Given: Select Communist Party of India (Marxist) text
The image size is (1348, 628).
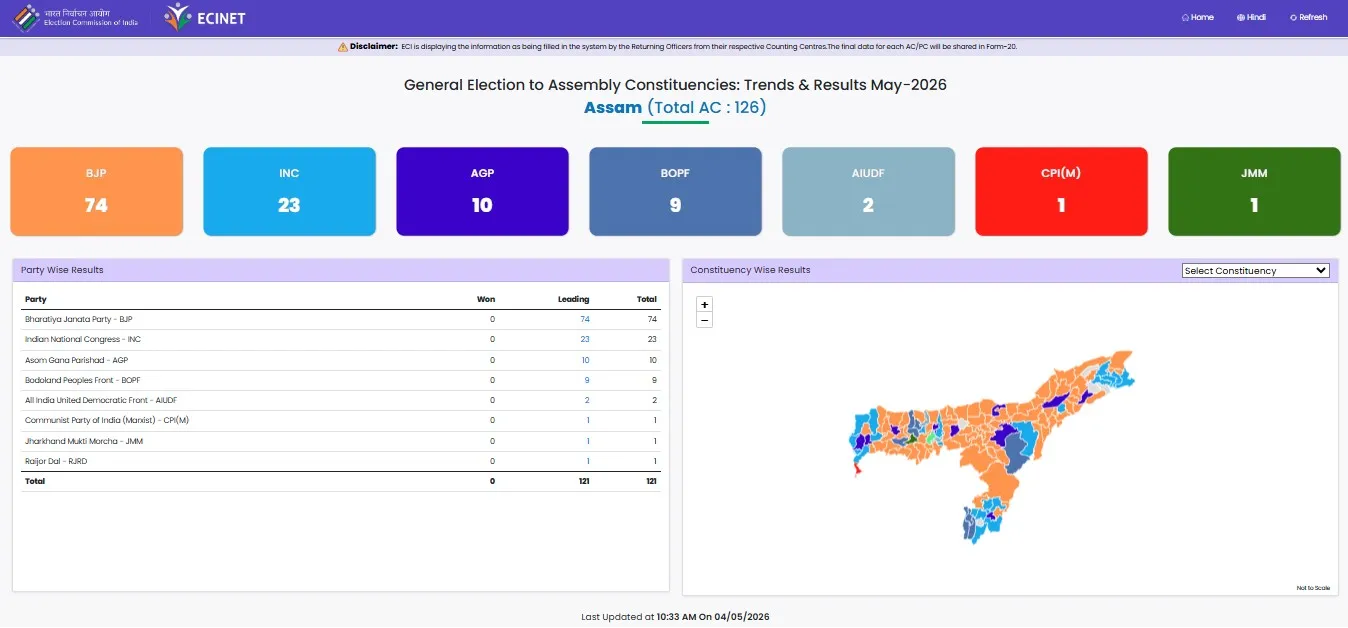Looking at the screenshot, I should 107,420.
